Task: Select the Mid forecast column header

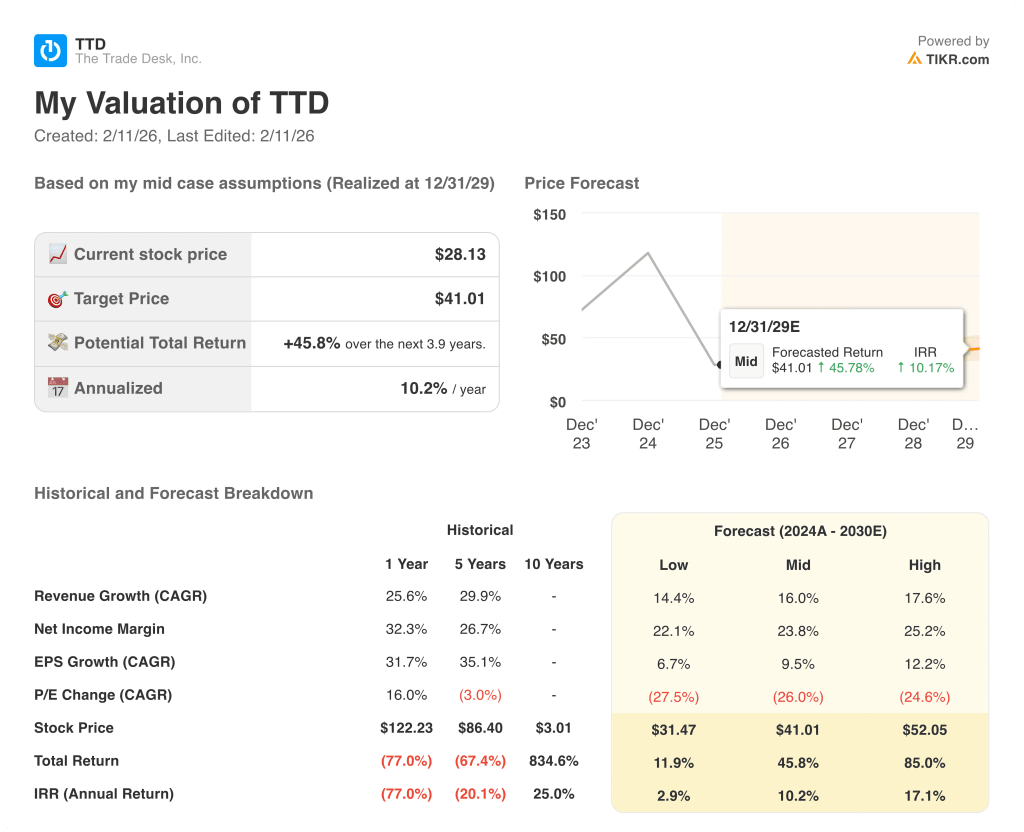Action: (x=798, y=565)
